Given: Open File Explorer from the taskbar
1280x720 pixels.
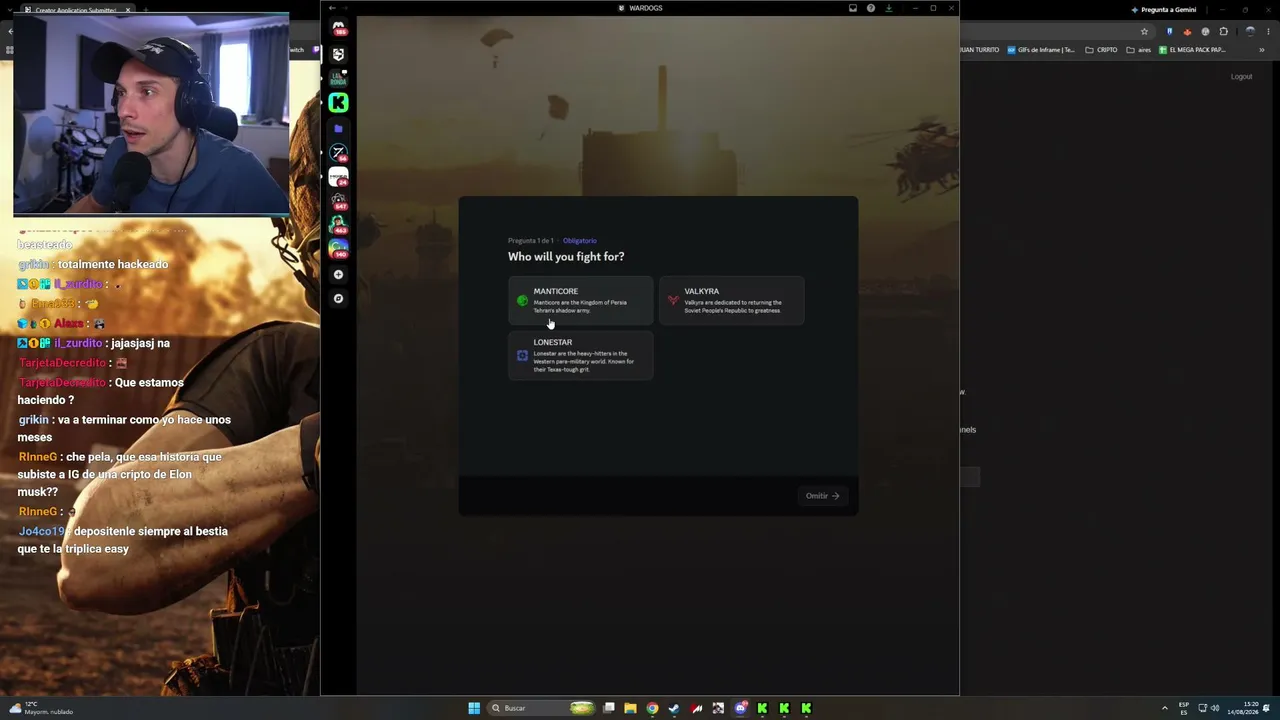Looking at the screenshot, I should (x=630, y=708).
